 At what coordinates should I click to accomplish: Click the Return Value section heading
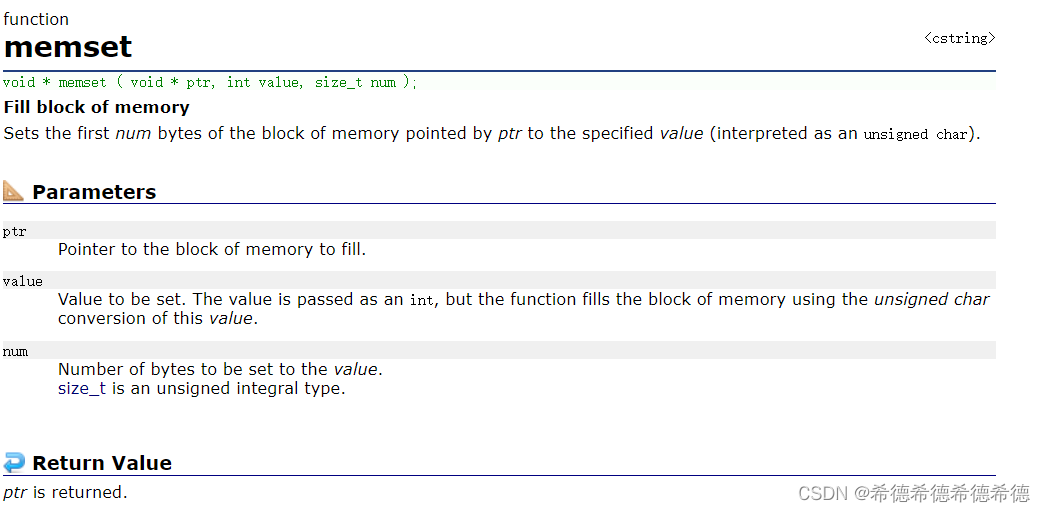pos(102,463)
